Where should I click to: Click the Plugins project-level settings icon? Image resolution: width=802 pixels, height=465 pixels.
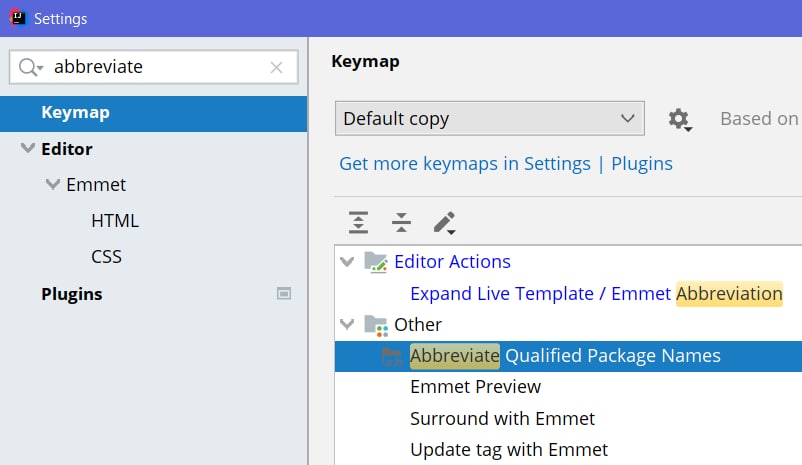pyautogui.click(x=284, y=294)
